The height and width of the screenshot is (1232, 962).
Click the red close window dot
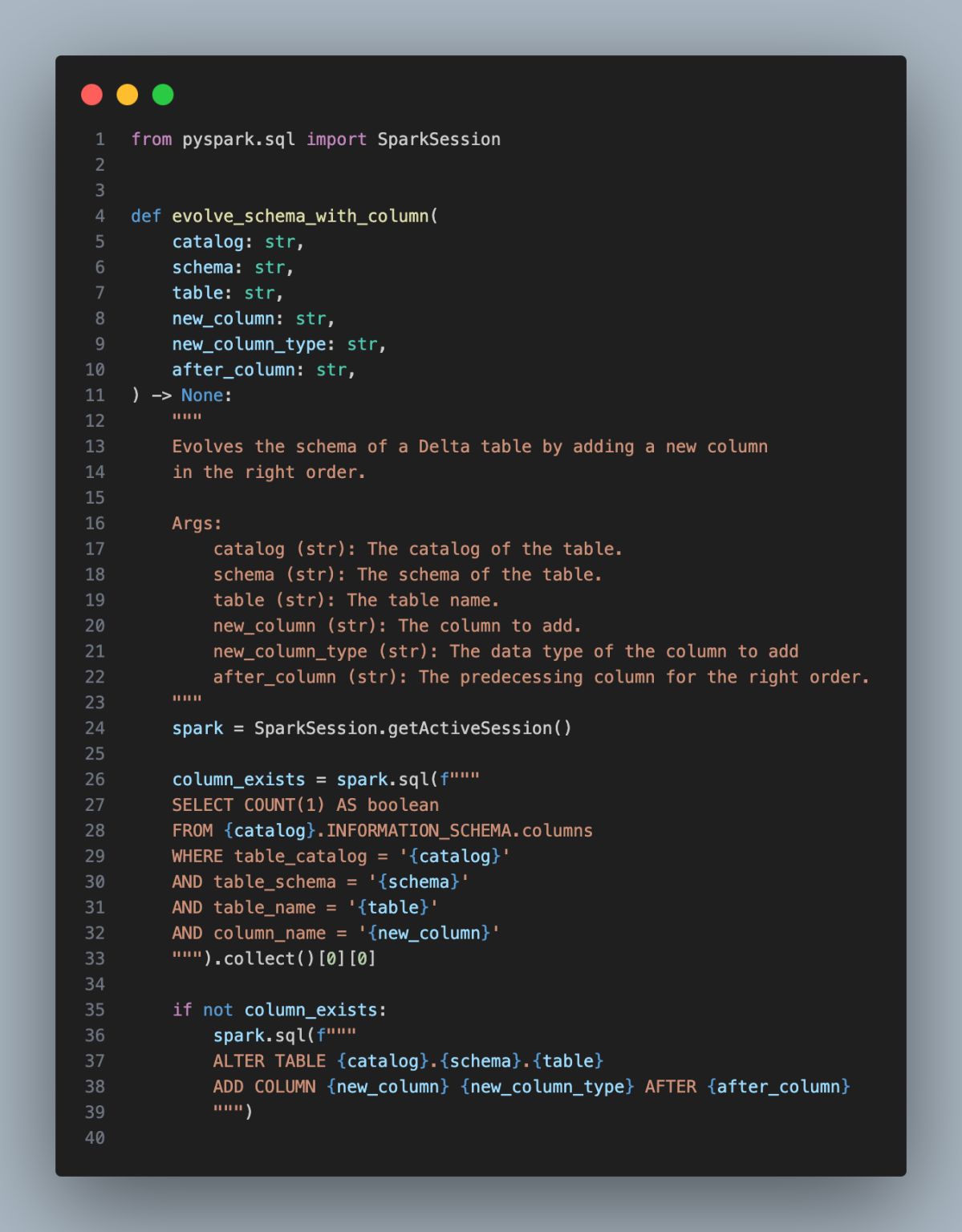92,95
